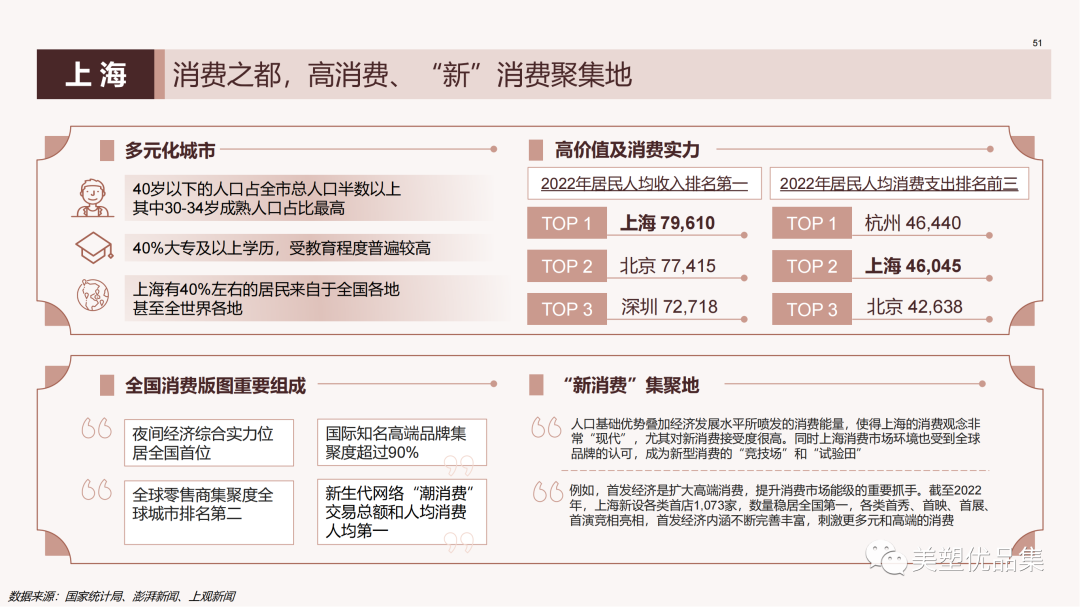Select the paragraph starting 例如，首发经济是扩大高端消费
This screenshot has width=1080, height=607.
coord(780,506)
